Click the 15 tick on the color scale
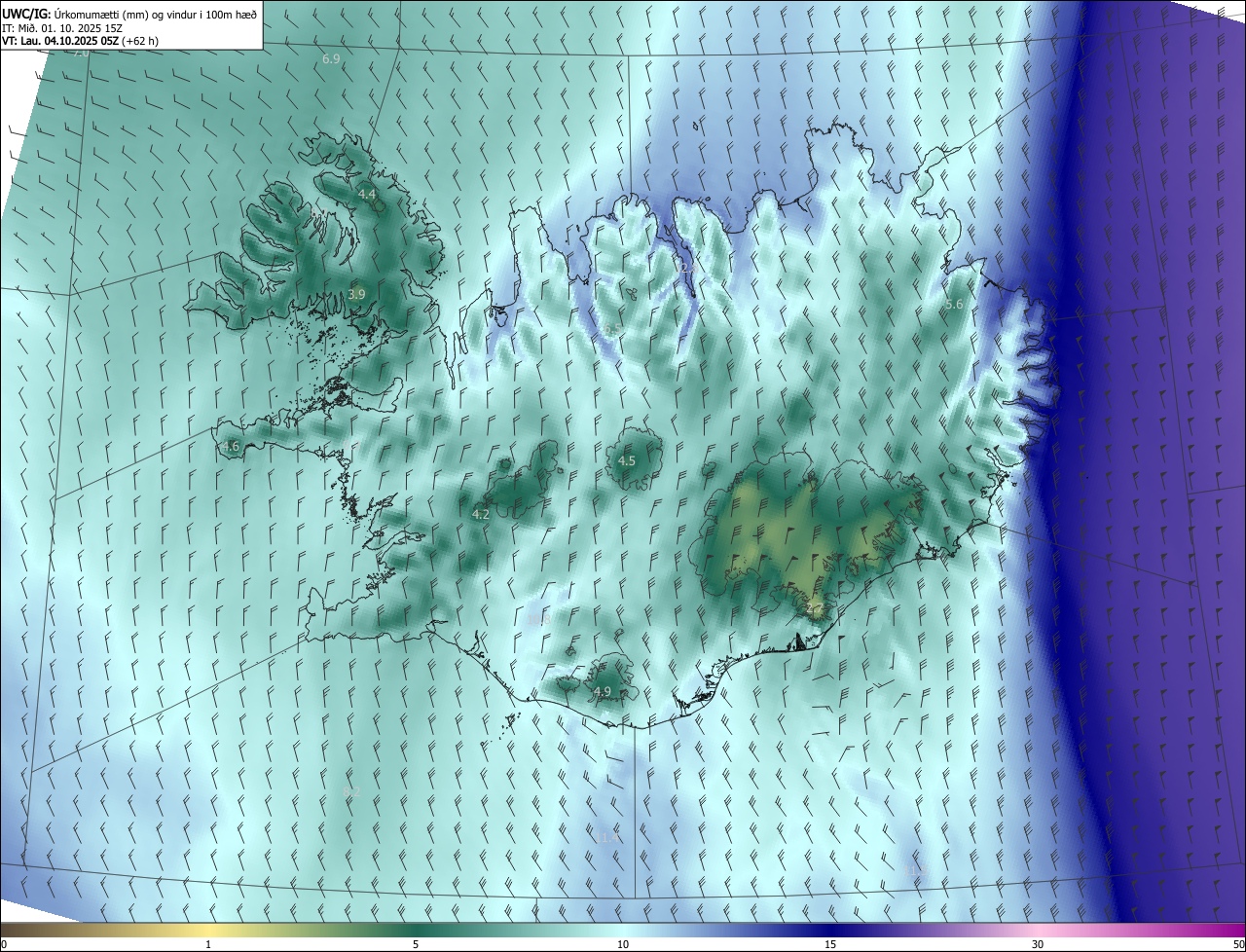The height and width of the screenshot is (952, 1246). [x=830, y=944]
